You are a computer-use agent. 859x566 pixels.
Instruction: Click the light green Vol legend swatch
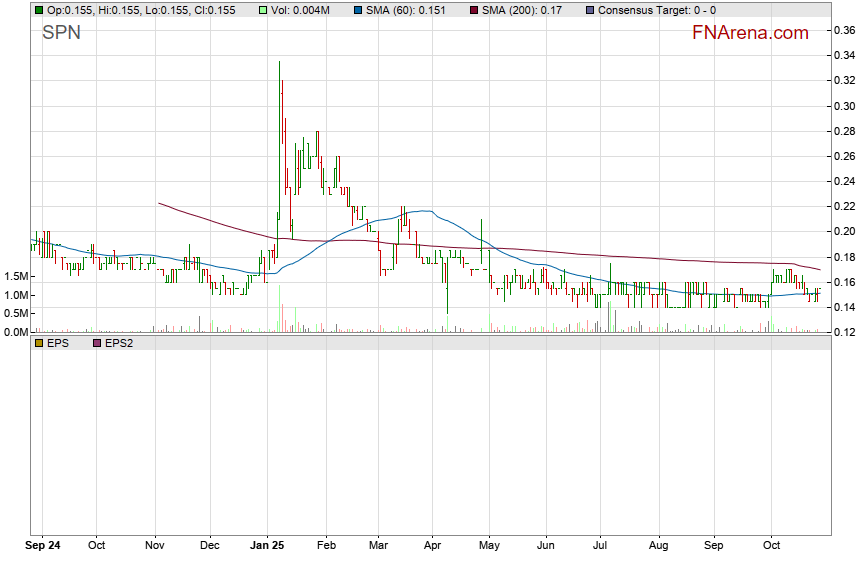click(263, 10)
